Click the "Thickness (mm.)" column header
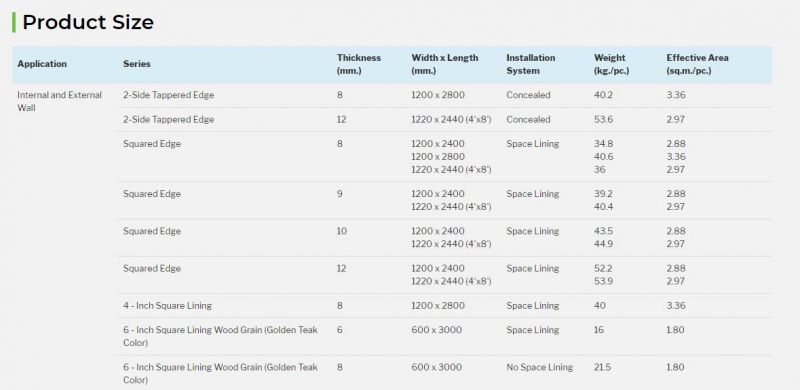 [359, 64]
